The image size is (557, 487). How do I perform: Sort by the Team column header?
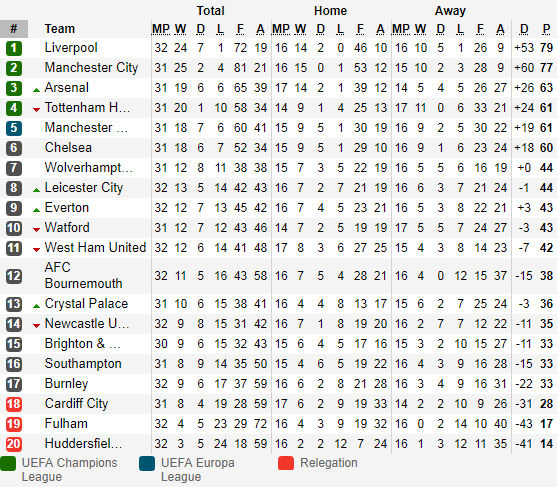[60, 29]
